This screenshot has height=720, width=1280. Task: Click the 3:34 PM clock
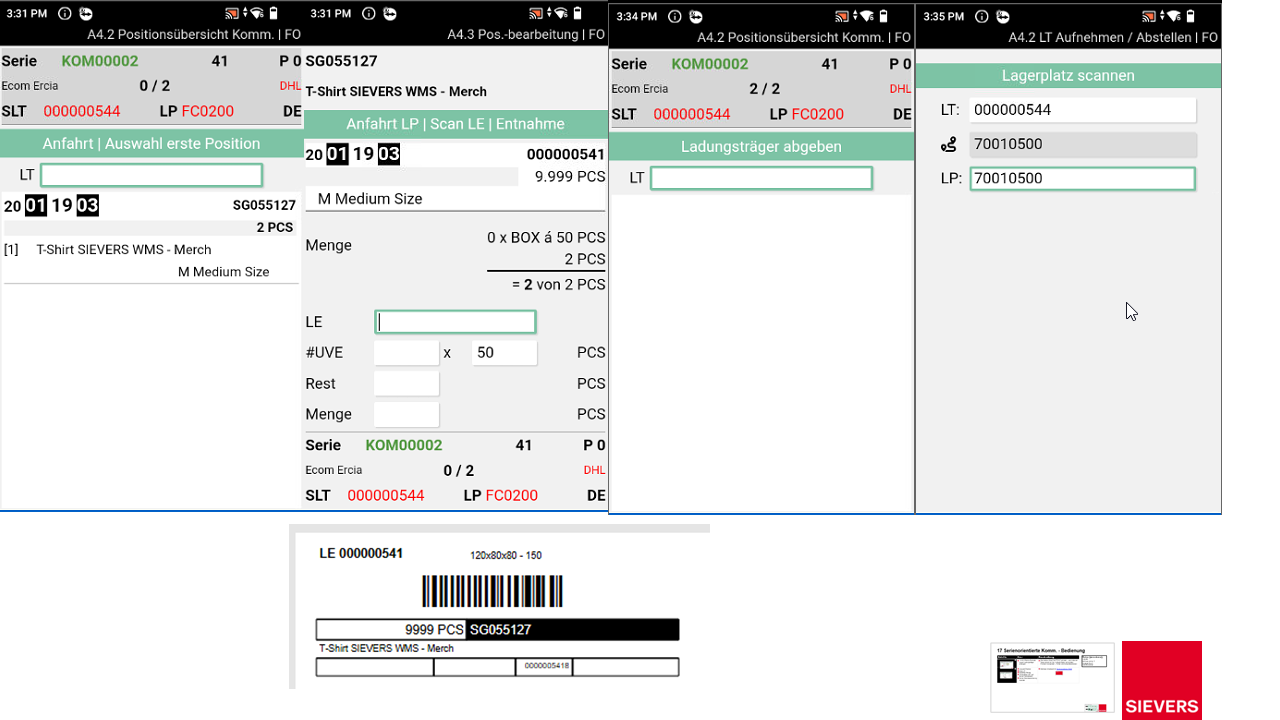point(637,17)
